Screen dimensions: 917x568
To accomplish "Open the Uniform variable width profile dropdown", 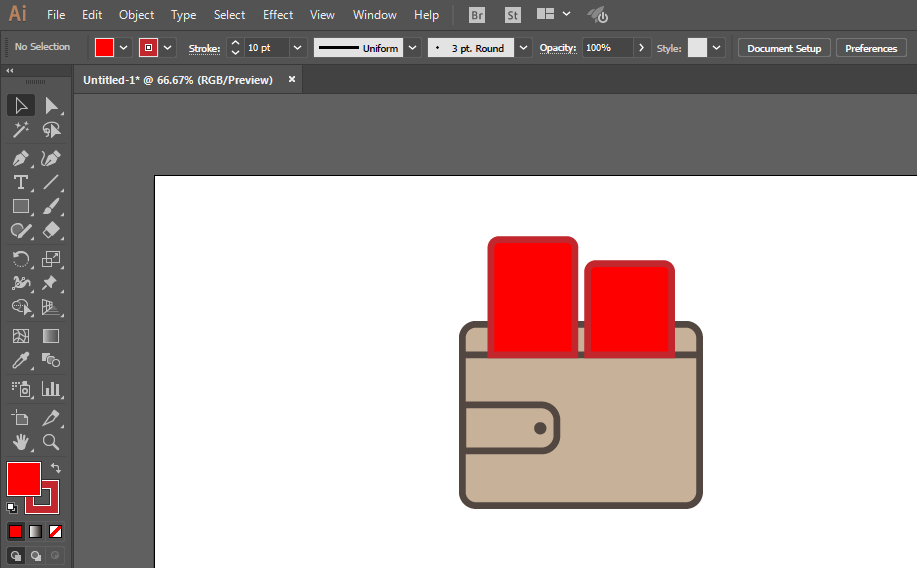I will pyautogui.click(x=412, y=48).
